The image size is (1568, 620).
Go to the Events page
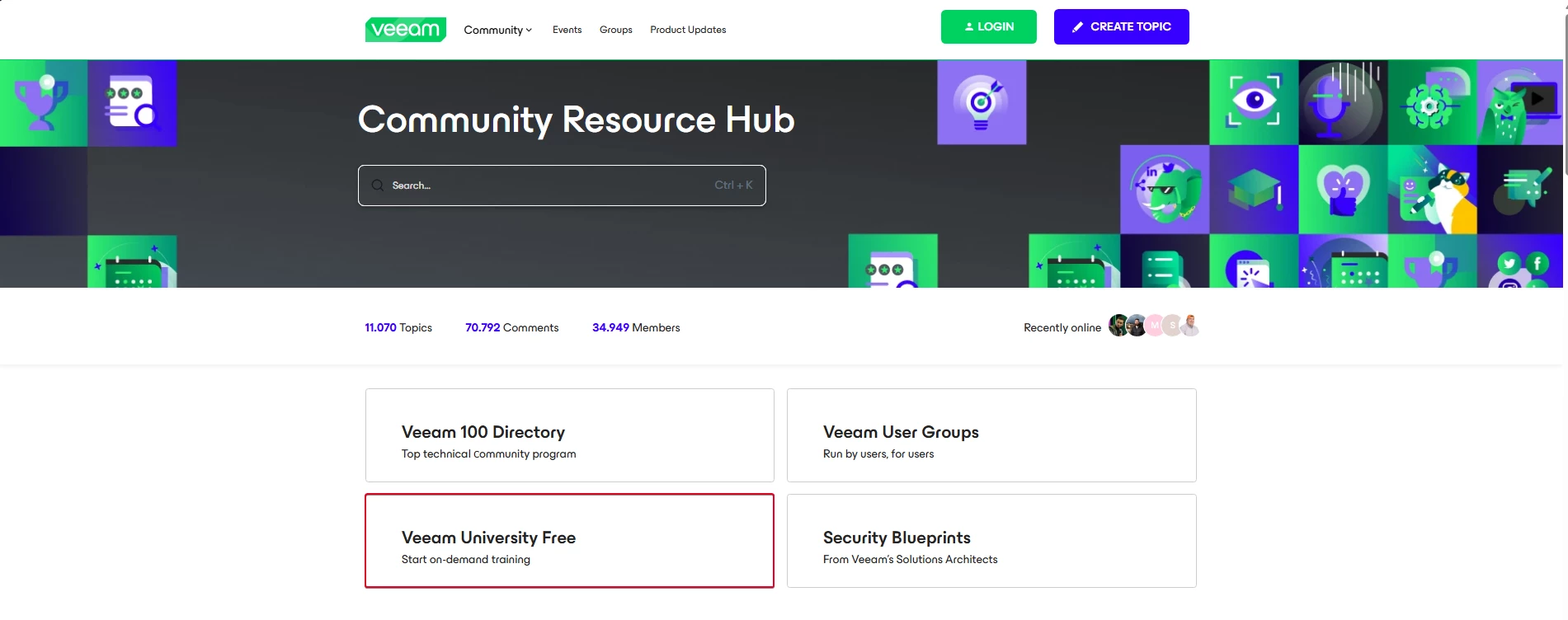pyautogui.click(x=567, y=30)
